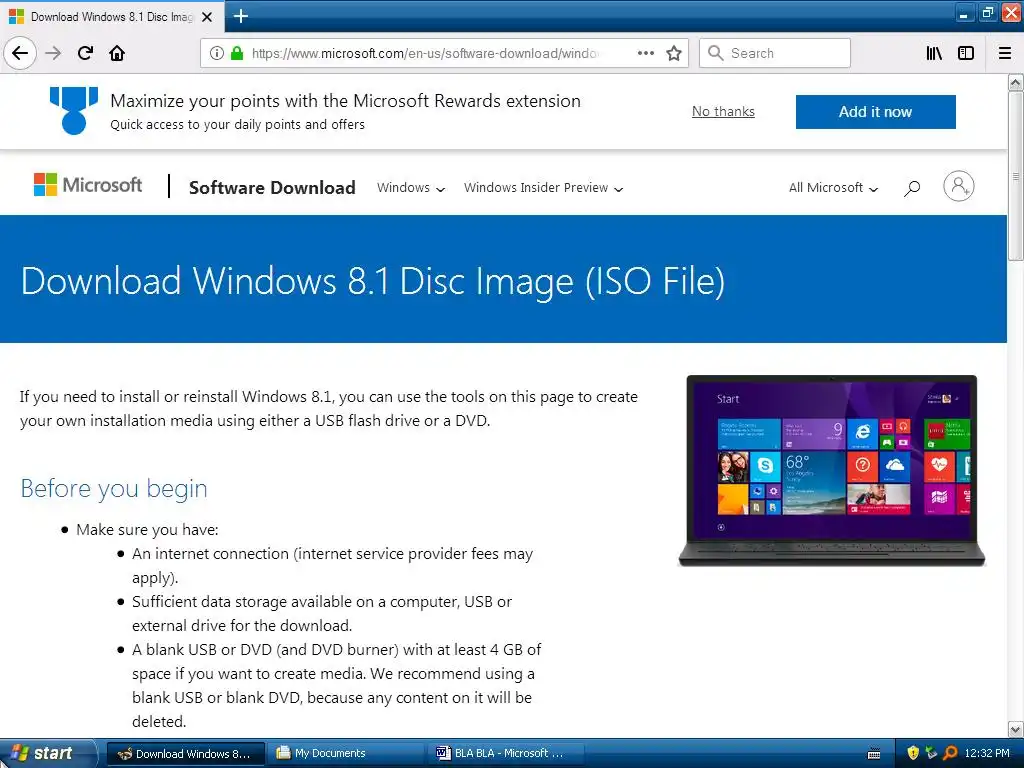Expand the All Microsoft dropdown
This screenshot has height=768, width=1024.
(833, 187)
